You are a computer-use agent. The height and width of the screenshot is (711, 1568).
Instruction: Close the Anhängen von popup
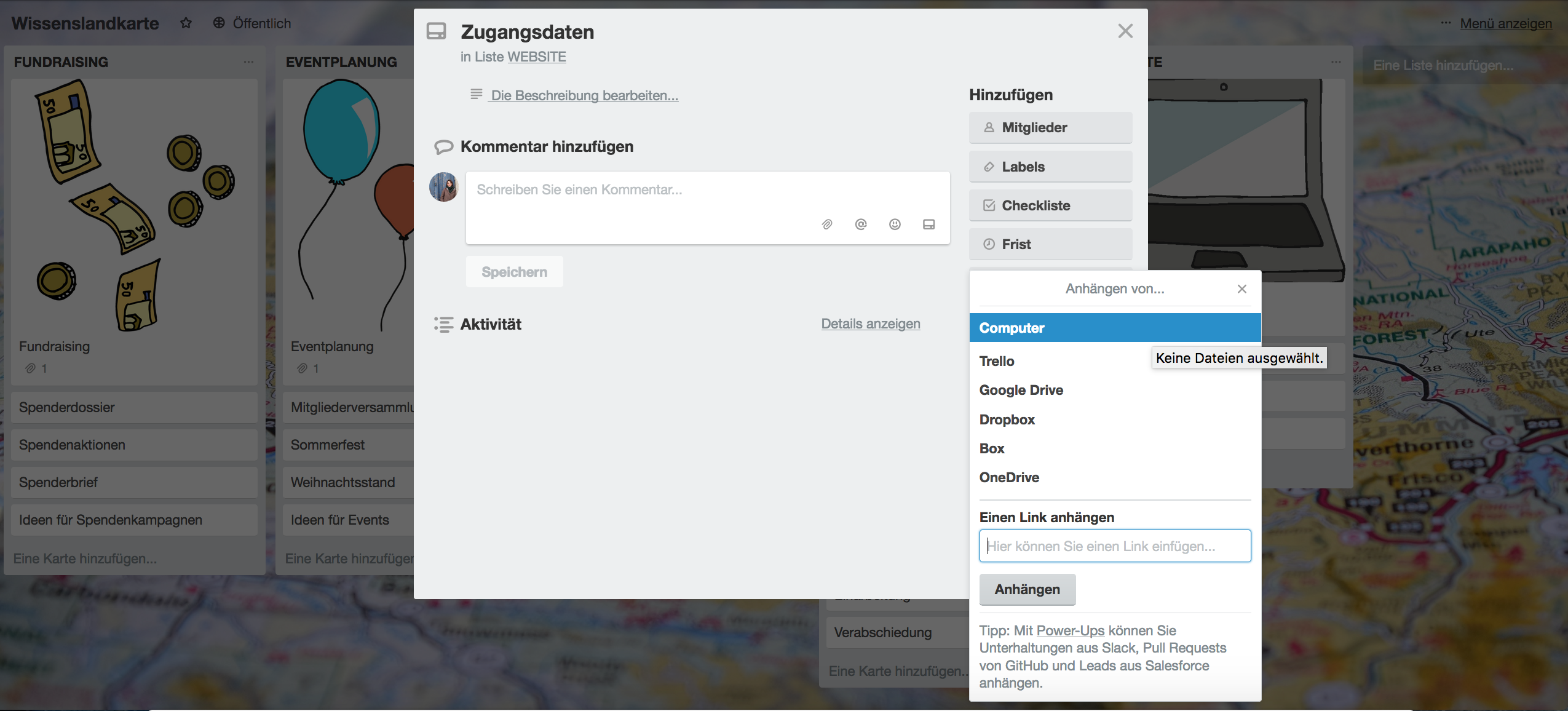click(1241, 289)
